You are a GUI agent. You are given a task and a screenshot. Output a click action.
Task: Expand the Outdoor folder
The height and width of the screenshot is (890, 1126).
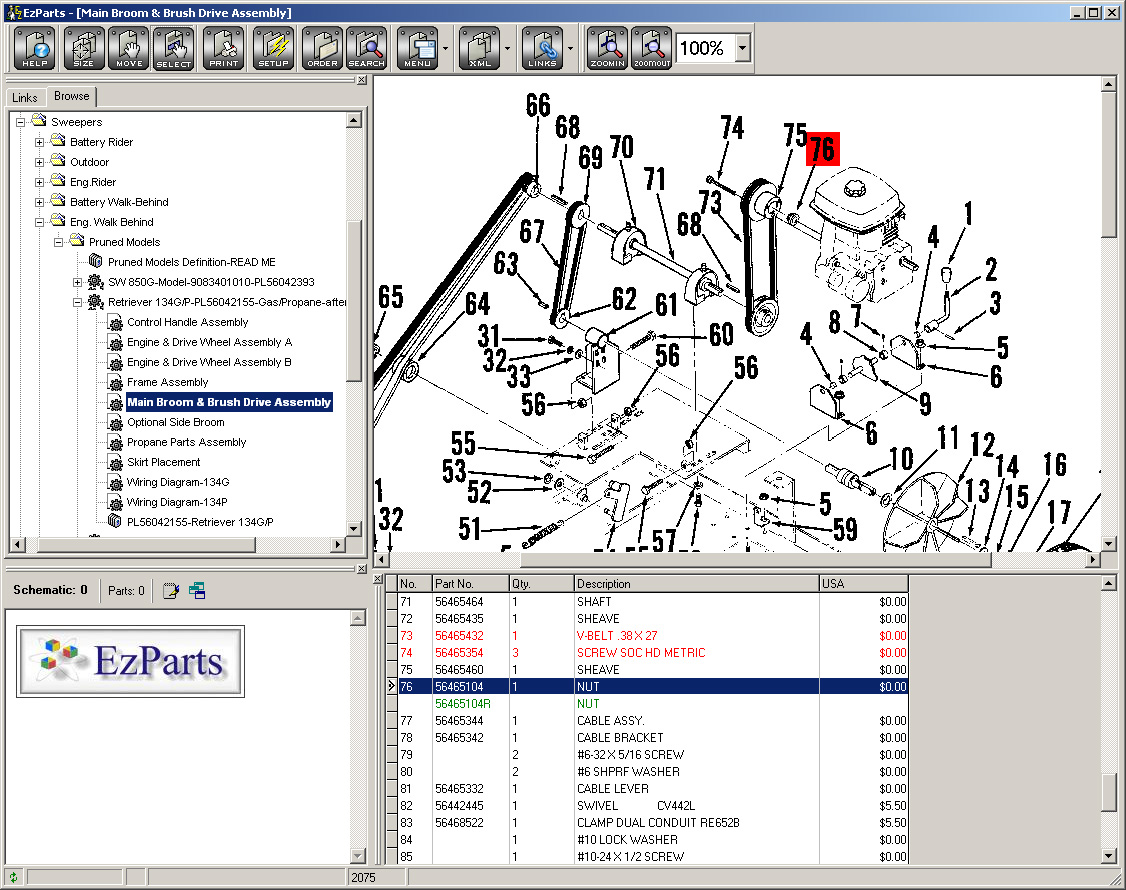pos(39,162)
